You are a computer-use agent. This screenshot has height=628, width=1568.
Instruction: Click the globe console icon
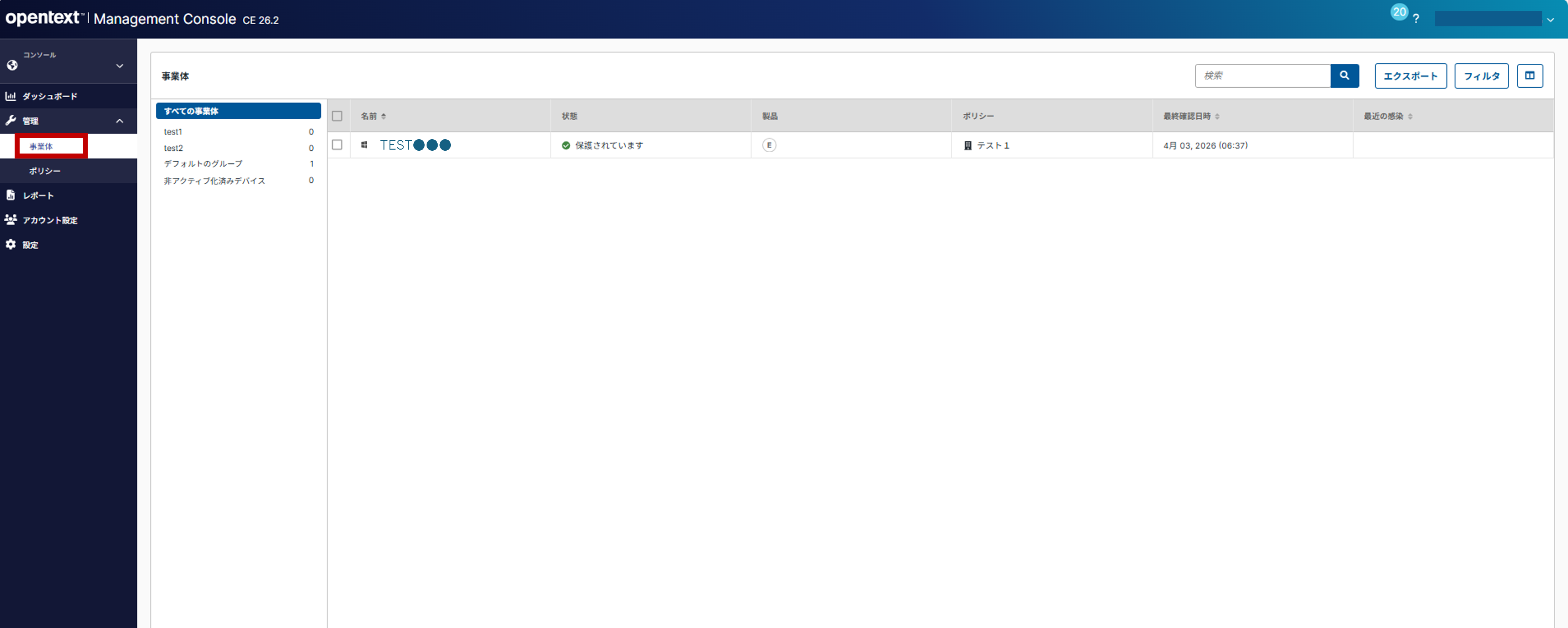click(x=12, y=65)
